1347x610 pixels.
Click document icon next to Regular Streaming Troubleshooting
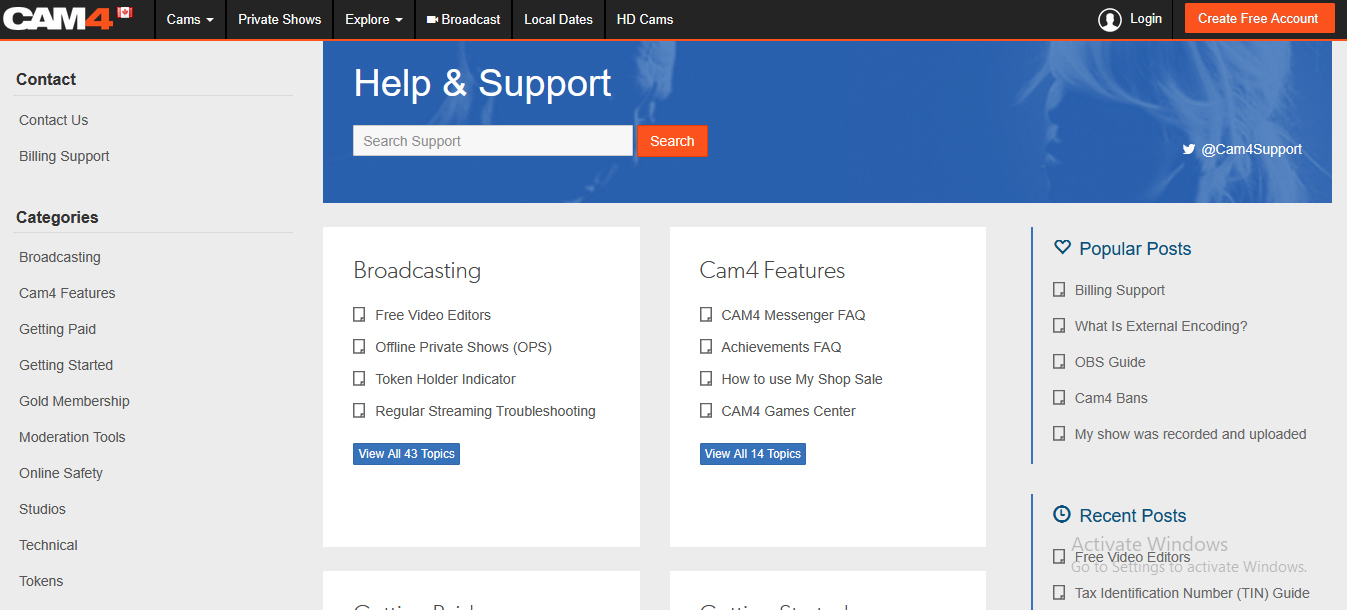click(359, 411)
